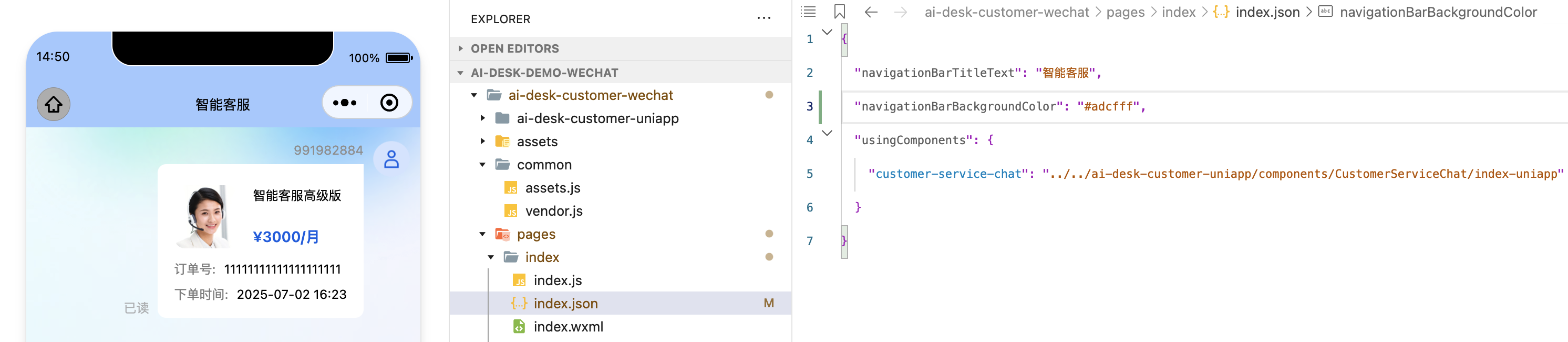Navigate forward with the right arrow
Image resolution: width=1568 pixels, height=342 pixels.
(900, 12)
